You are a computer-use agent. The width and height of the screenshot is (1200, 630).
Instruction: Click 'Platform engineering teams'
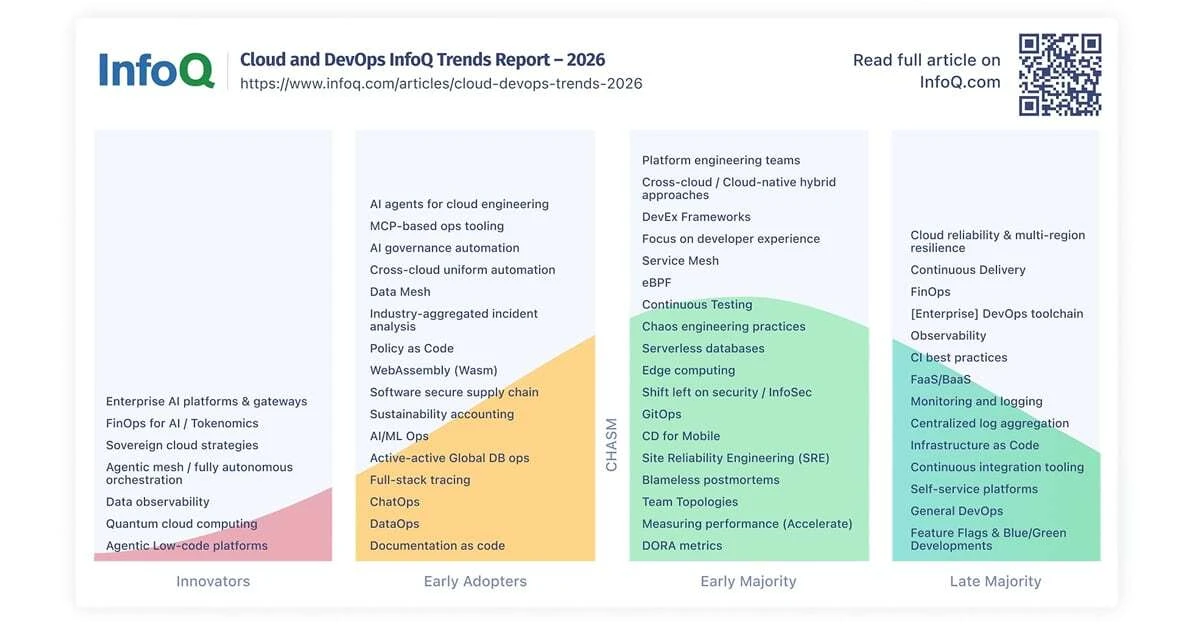721,160
